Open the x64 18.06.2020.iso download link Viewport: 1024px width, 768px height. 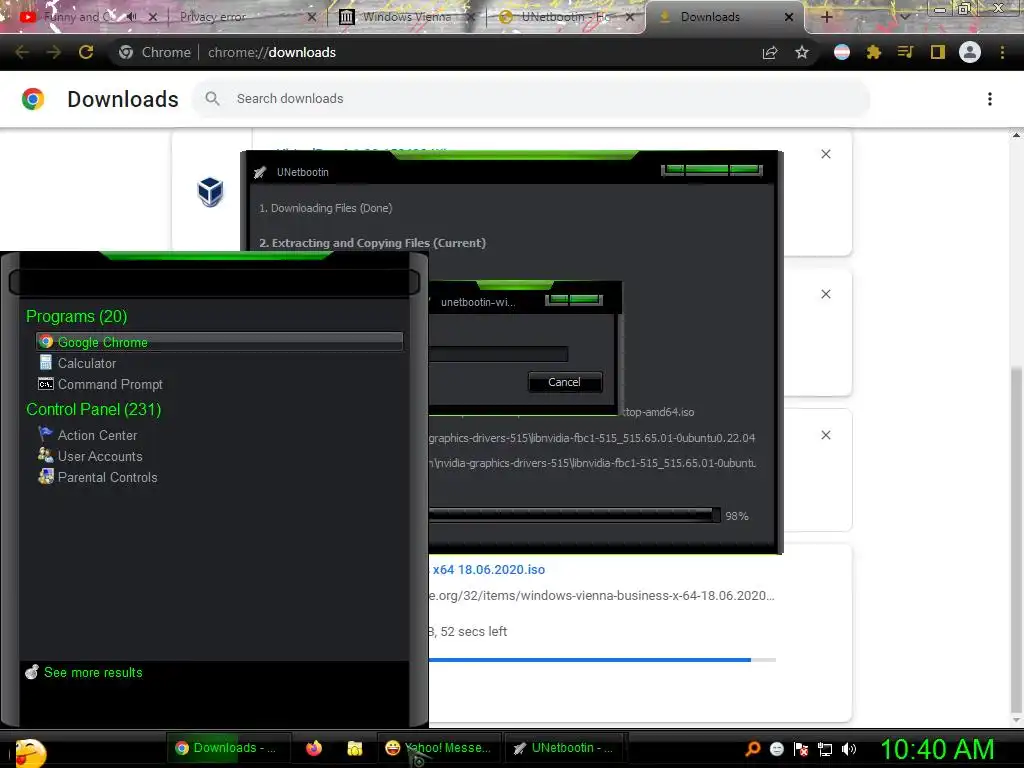(488, 569)
